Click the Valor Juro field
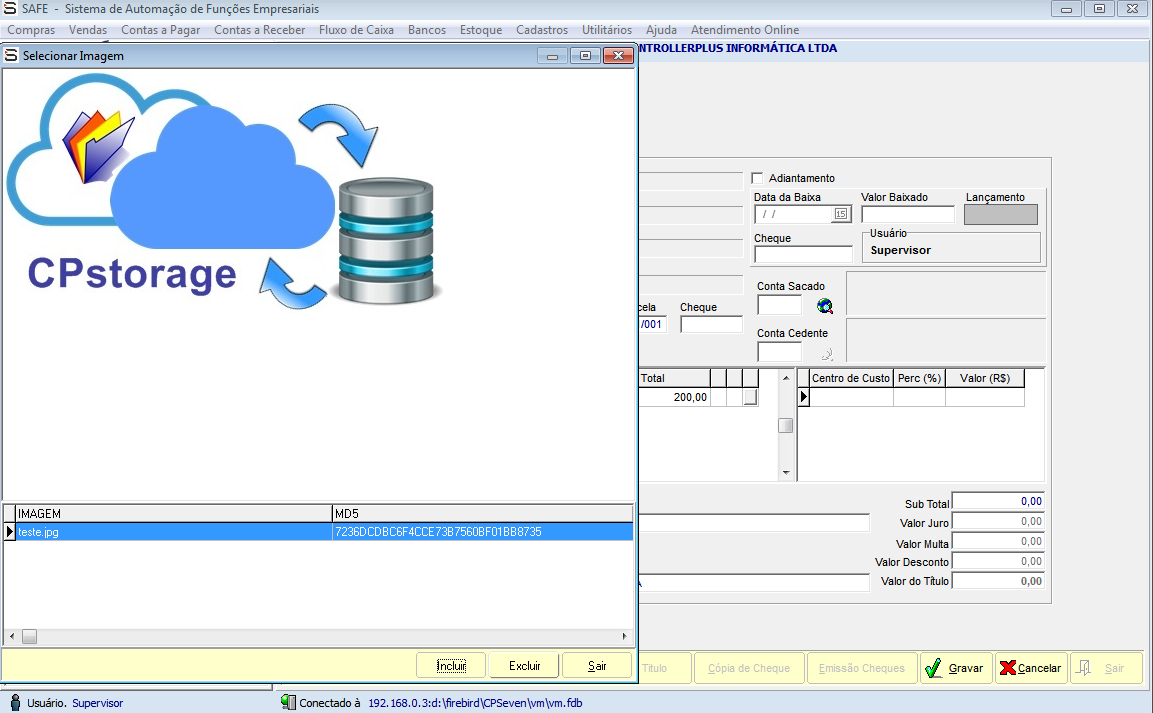1153x713 pixels. pyautogui.click(x=998, y=521)
